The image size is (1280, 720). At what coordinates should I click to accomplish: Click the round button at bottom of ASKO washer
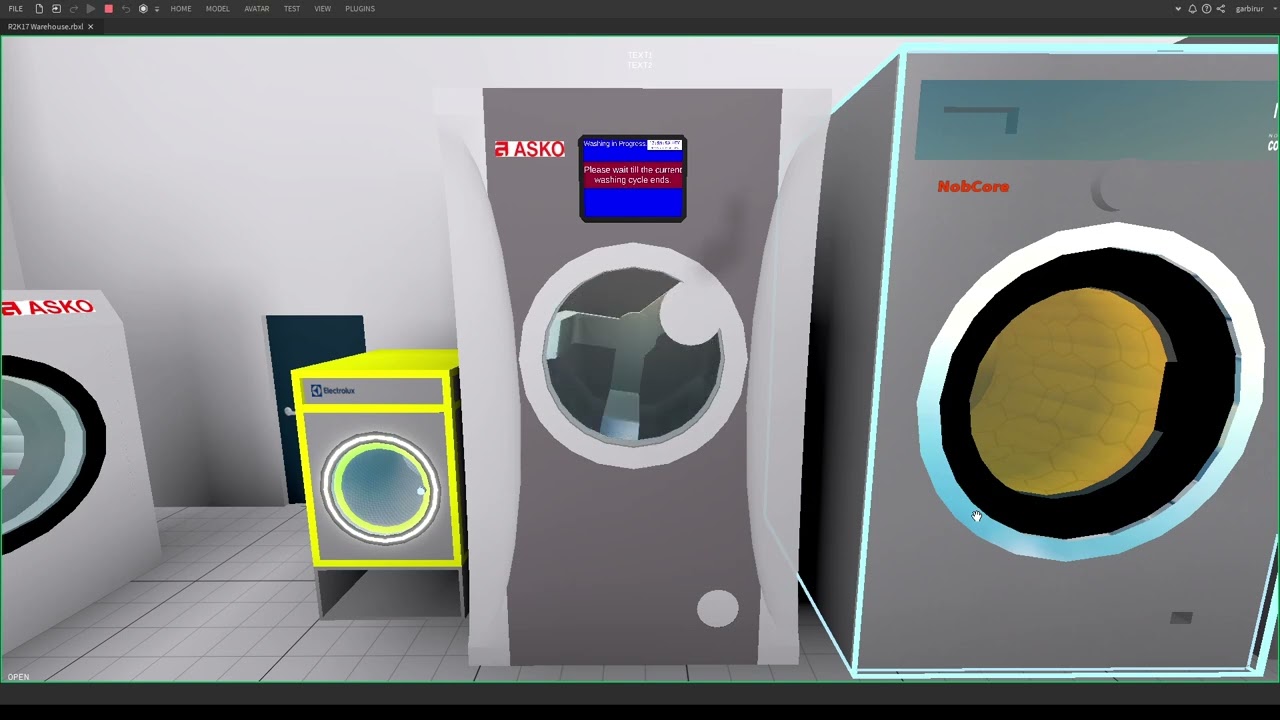[x=717, y=609]
